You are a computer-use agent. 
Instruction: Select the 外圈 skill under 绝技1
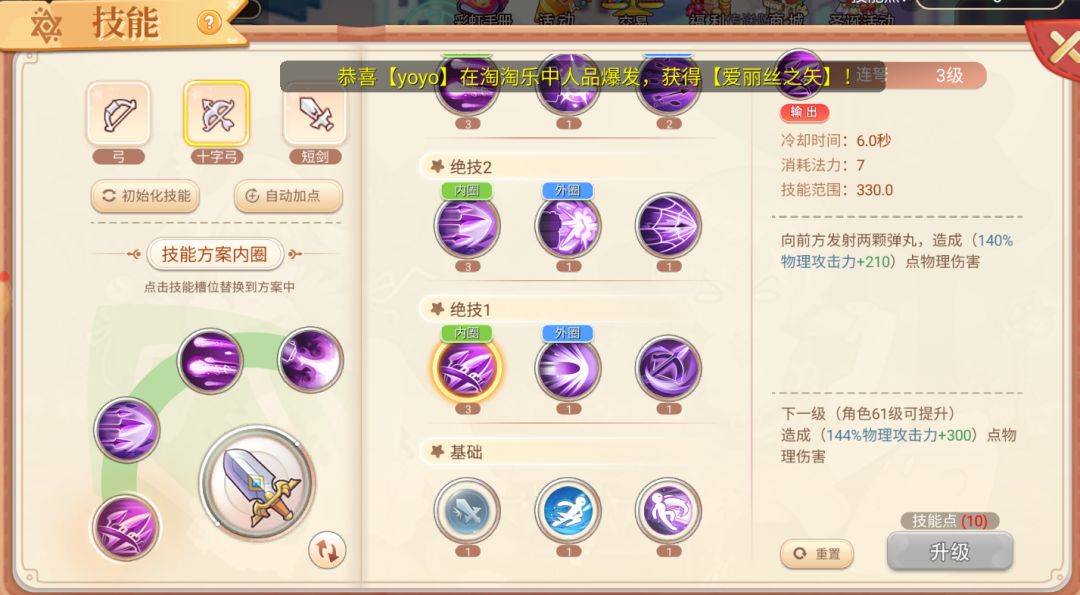(568, 368)
